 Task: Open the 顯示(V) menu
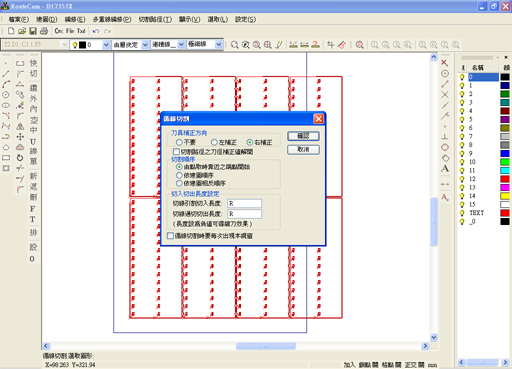click(x=189, y=19)
